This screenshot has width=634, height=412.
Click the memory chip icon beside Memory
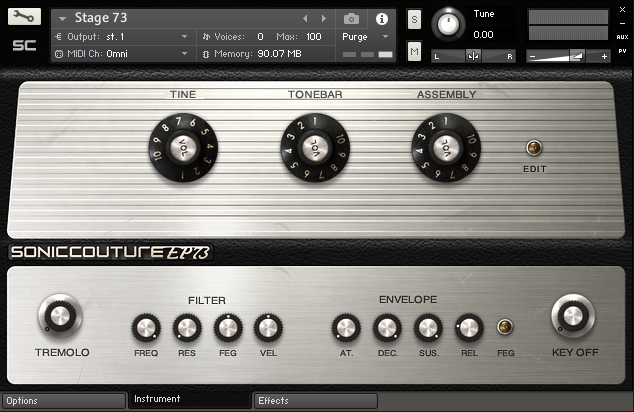pos(206,54)
